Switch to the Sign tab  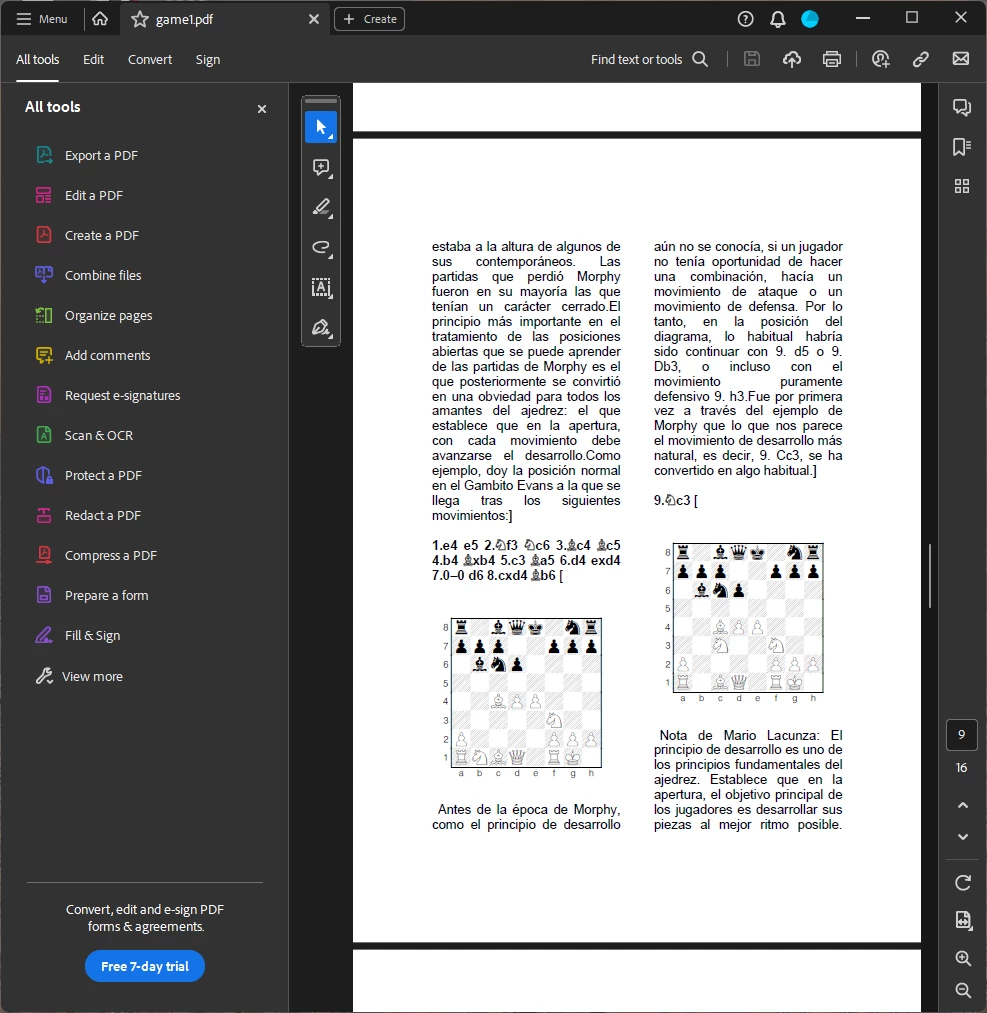(208, 59)
